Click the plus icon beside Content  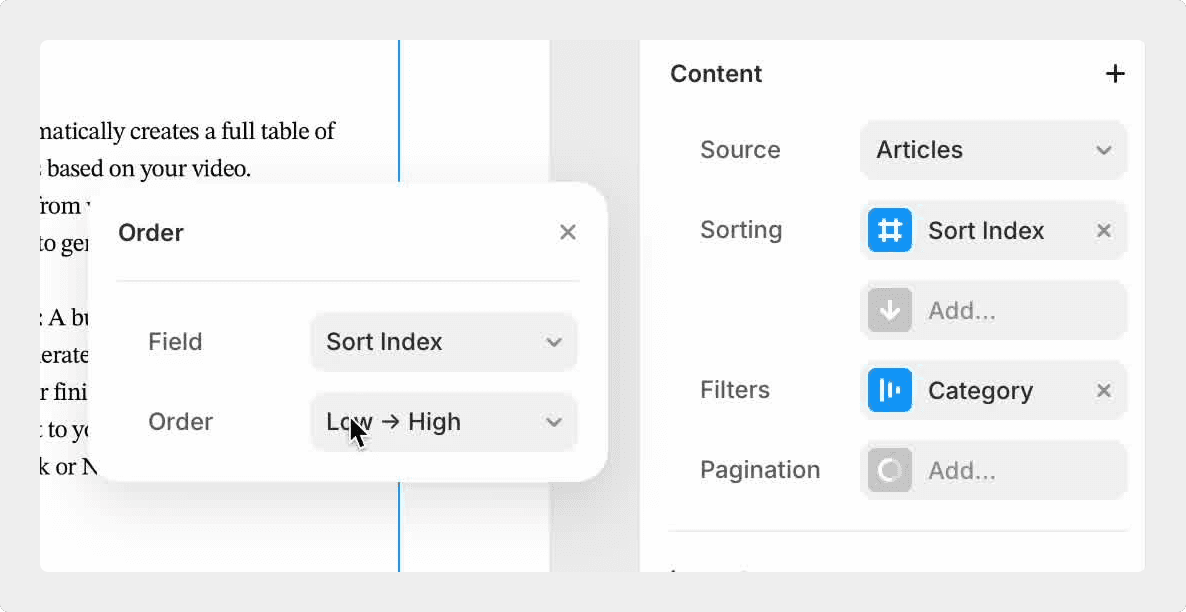coord(1114,74)
